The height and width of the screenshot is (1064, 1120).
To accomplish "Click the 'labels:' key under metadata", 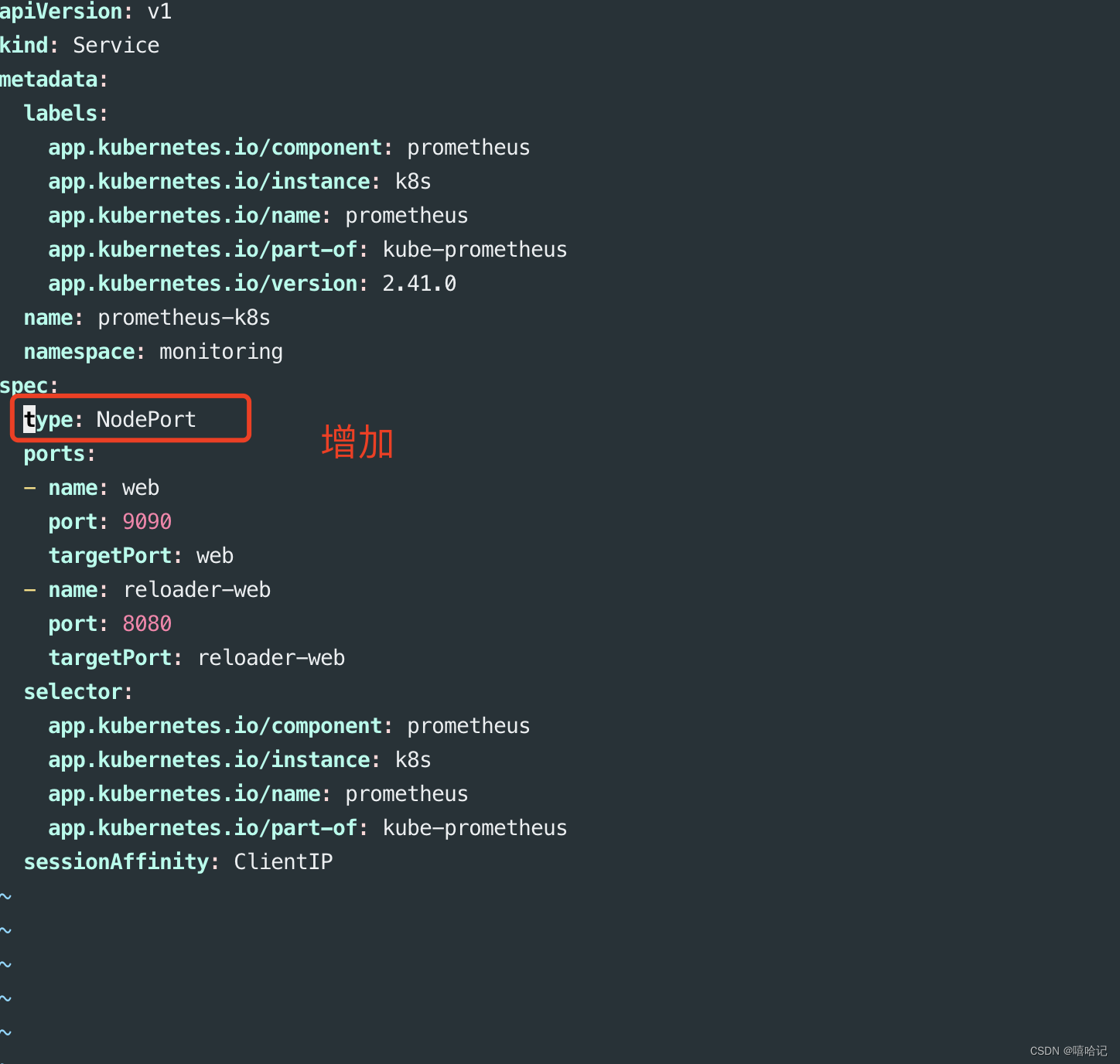I will [x=66, y=114].
